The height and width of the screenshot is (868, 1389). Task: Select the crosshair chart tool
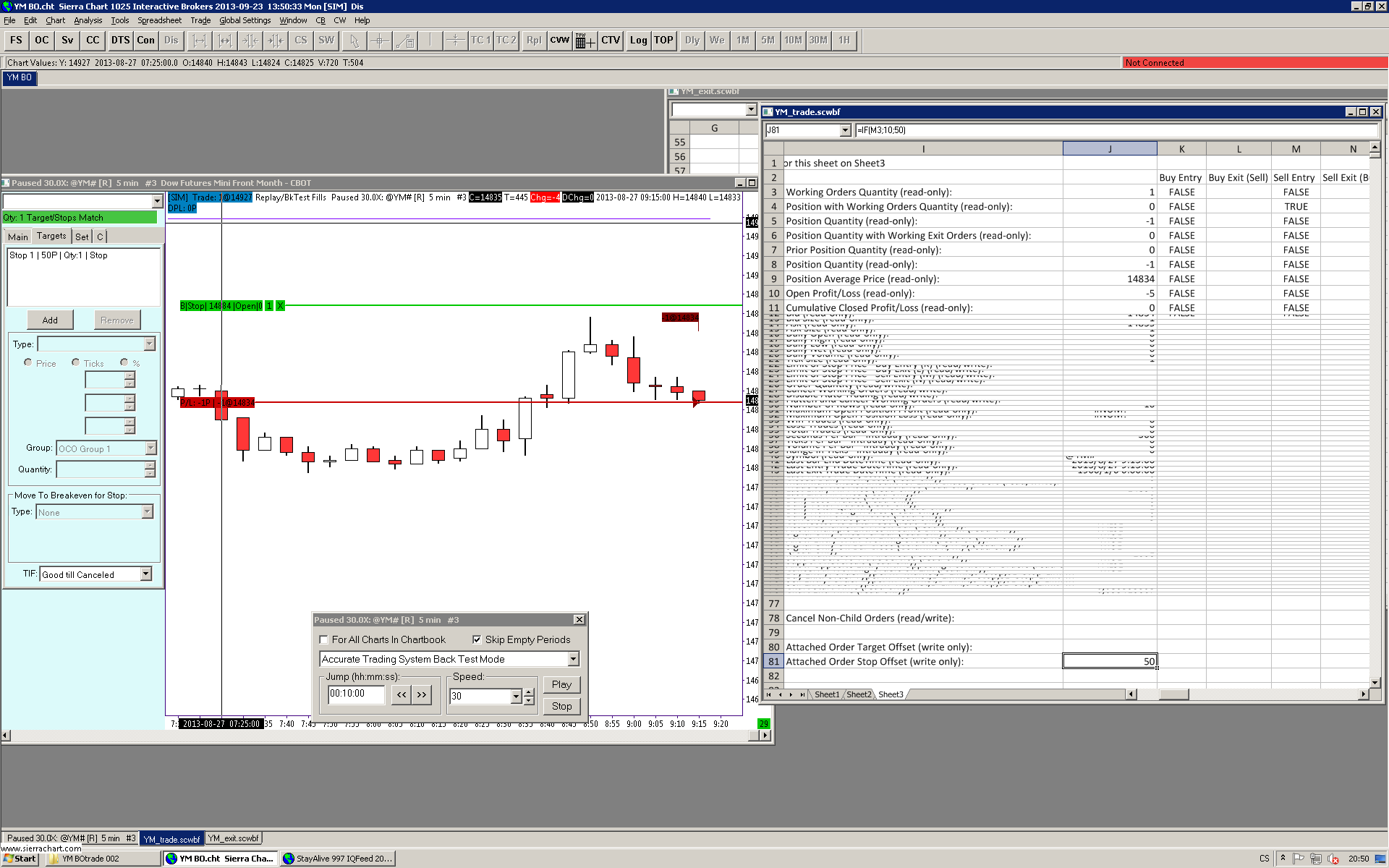click(x=379, y=41)
